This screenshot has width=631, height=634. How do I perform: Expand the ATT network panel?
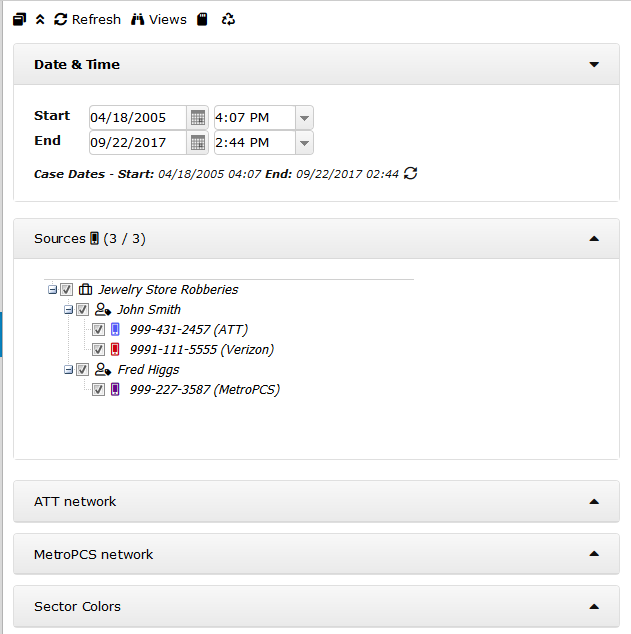[x=594, y=502]
